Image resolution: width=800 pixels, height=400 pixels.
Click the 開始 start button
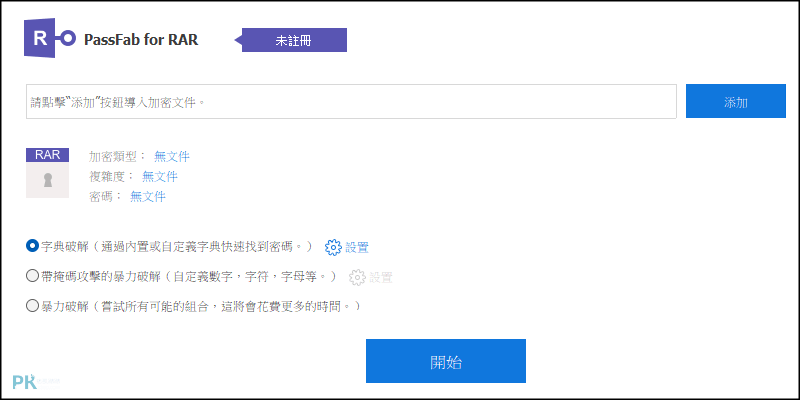click(446, 361)
